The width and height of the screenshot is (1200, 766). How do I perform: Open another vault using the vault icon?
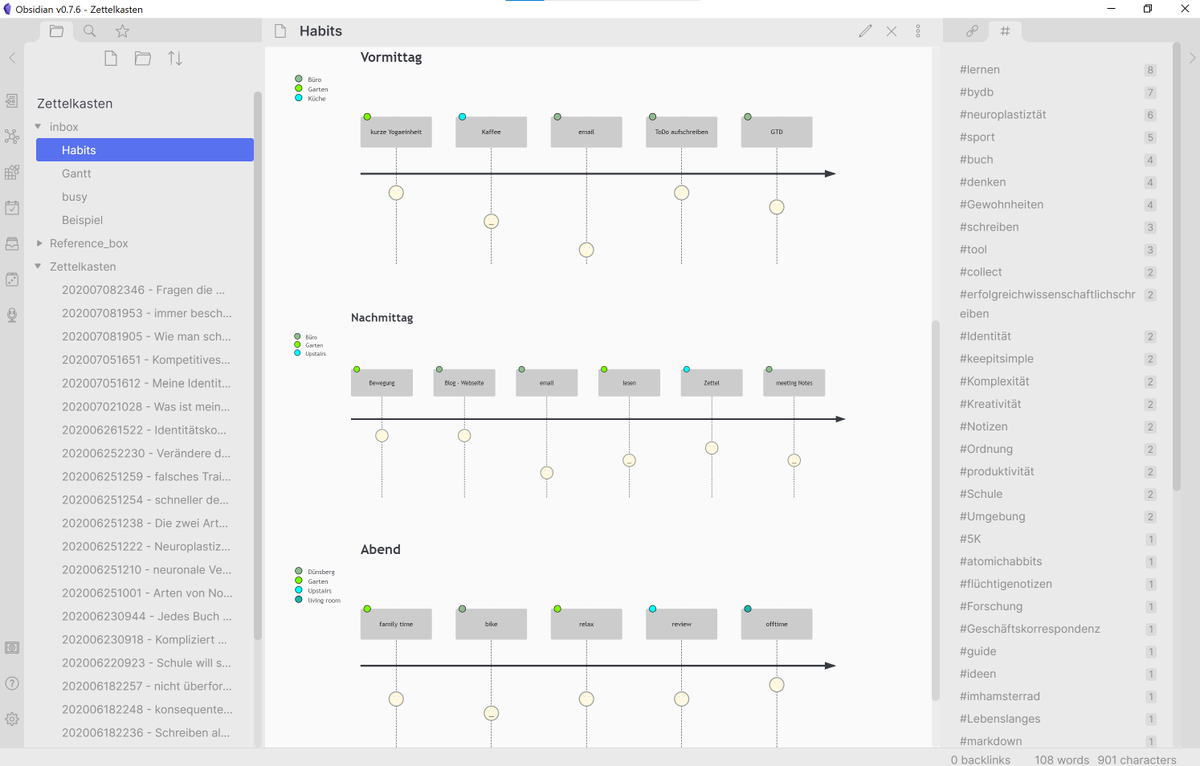point(12,648)
